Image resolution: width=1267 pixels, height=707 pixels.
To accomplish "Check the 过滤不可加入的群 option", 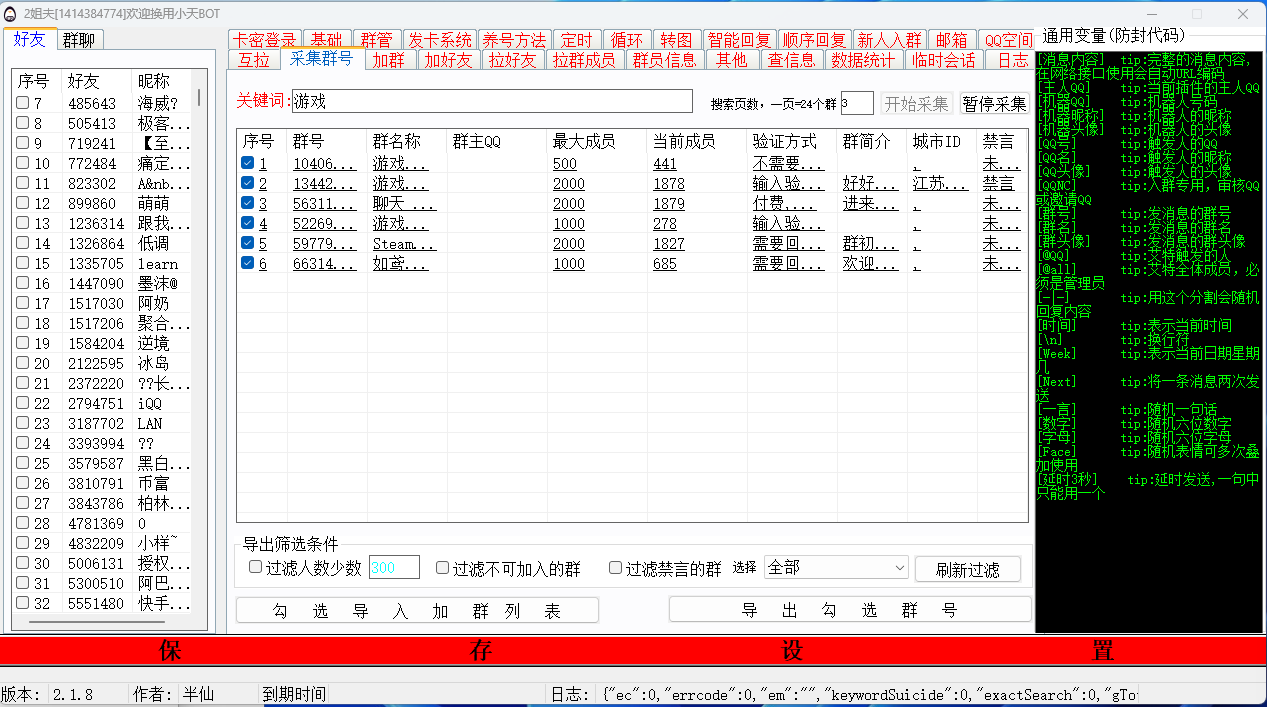I will coord(443,568).
